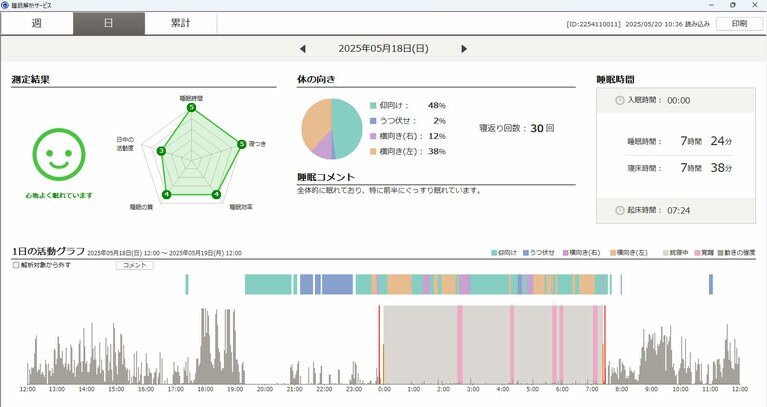Switch to the 週 tab

click(x=37, y=23)
